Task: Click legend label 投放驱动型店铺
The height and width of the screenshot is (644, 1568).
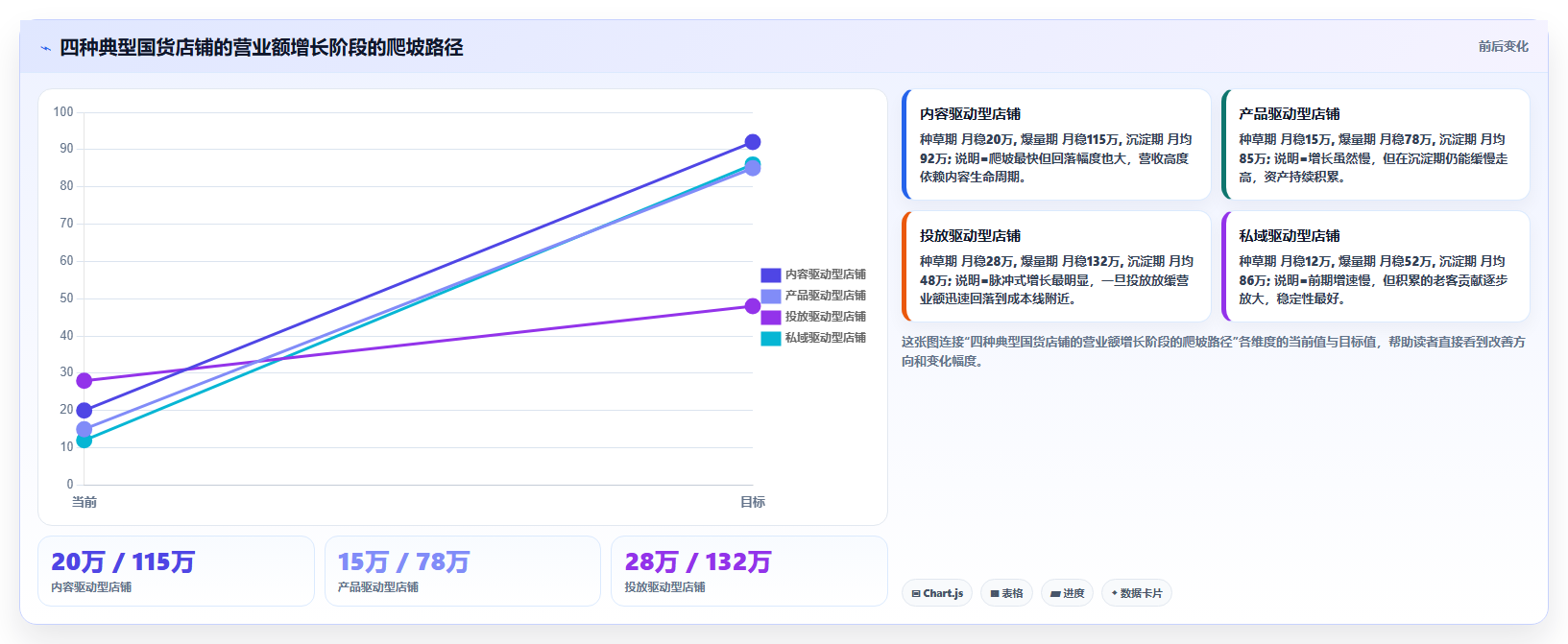Action: (x=826, y=317)
